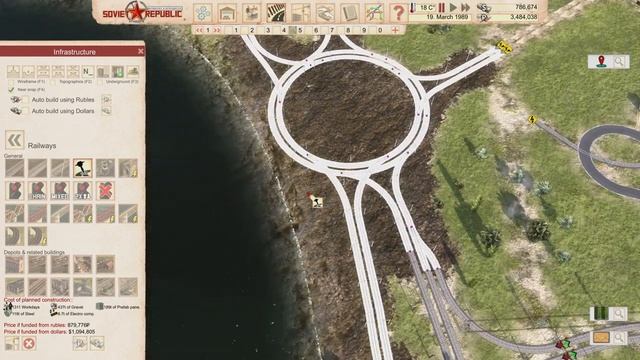Select first building under Depots & related buildings

(x=15, y=264)
